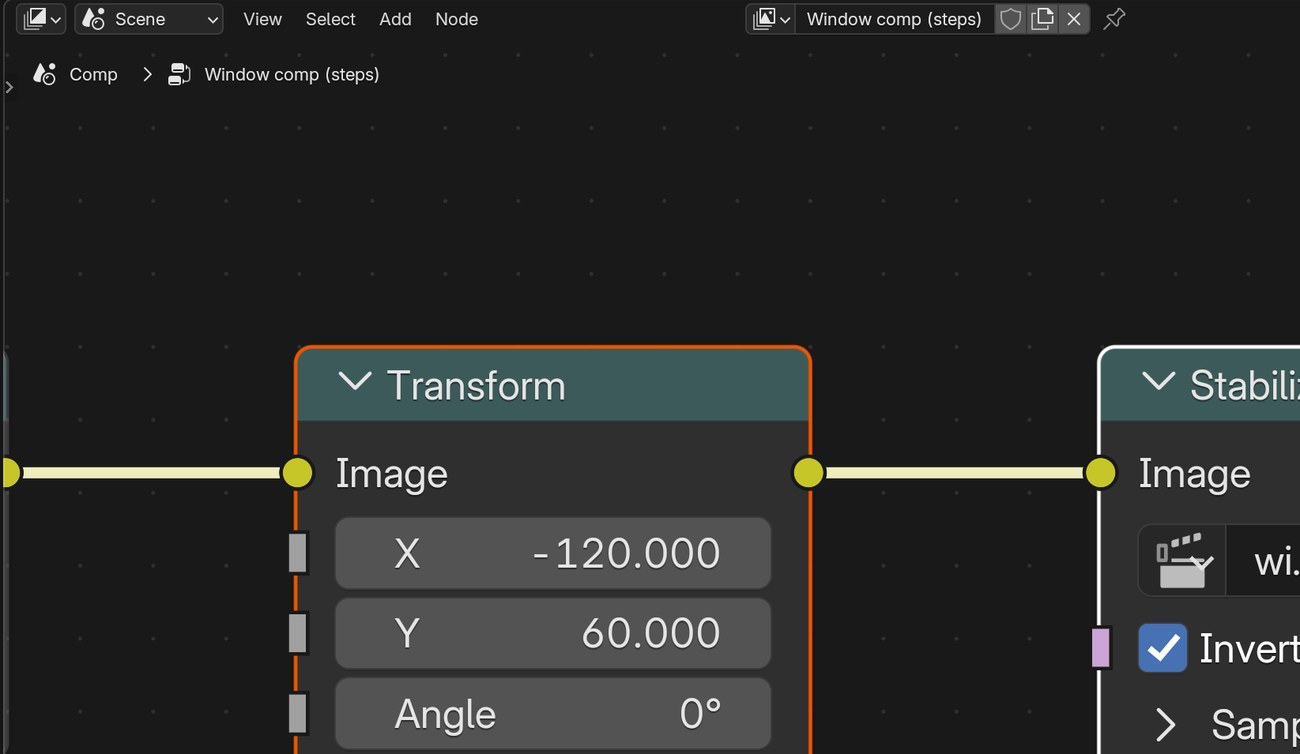The height and width of the screenshot is (754, 1300).
Task: Click the X value field -120.000
Action: coord(553,553)
